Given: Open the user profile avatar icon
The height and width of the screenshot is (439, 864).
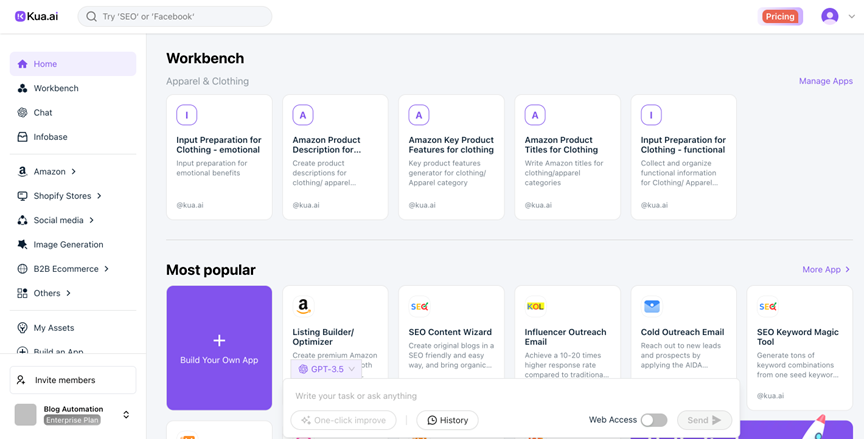Looking at the screenshot, I should (829, 16).
